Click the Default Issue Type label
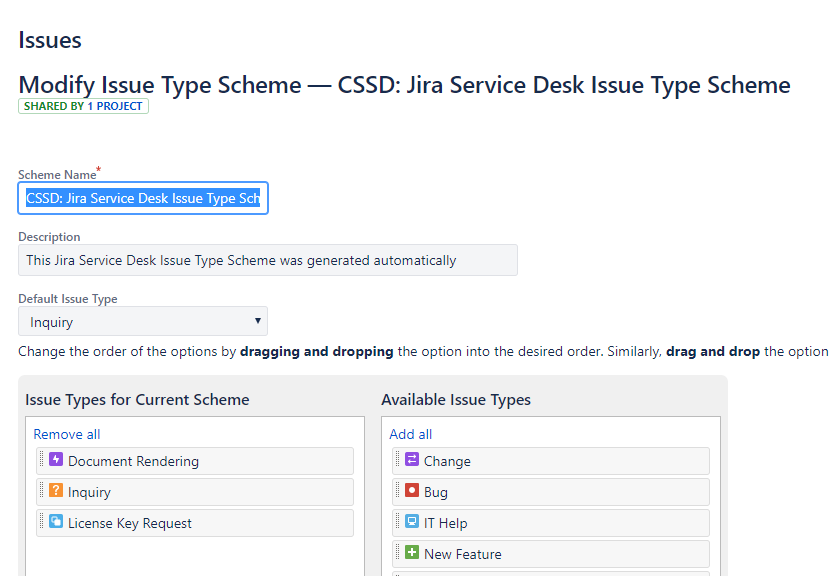 [x=68, y=299]
